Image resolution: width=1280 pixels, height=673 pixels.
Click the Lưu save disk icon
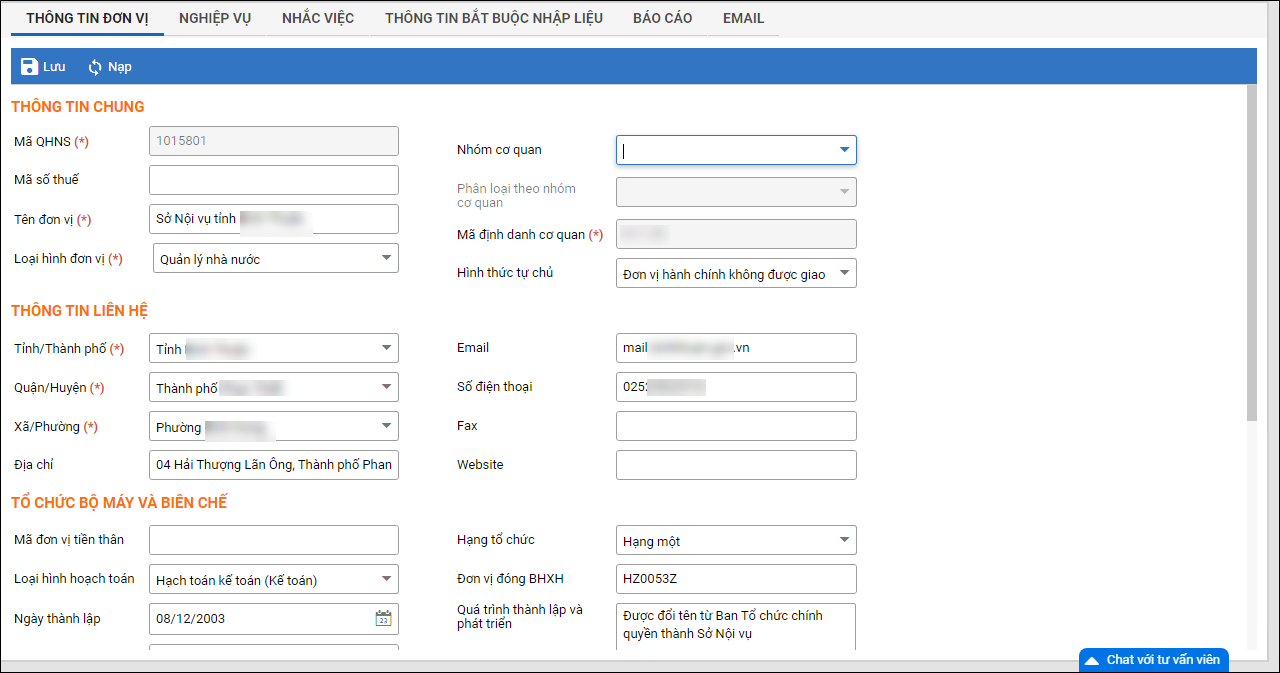[29, 67]
